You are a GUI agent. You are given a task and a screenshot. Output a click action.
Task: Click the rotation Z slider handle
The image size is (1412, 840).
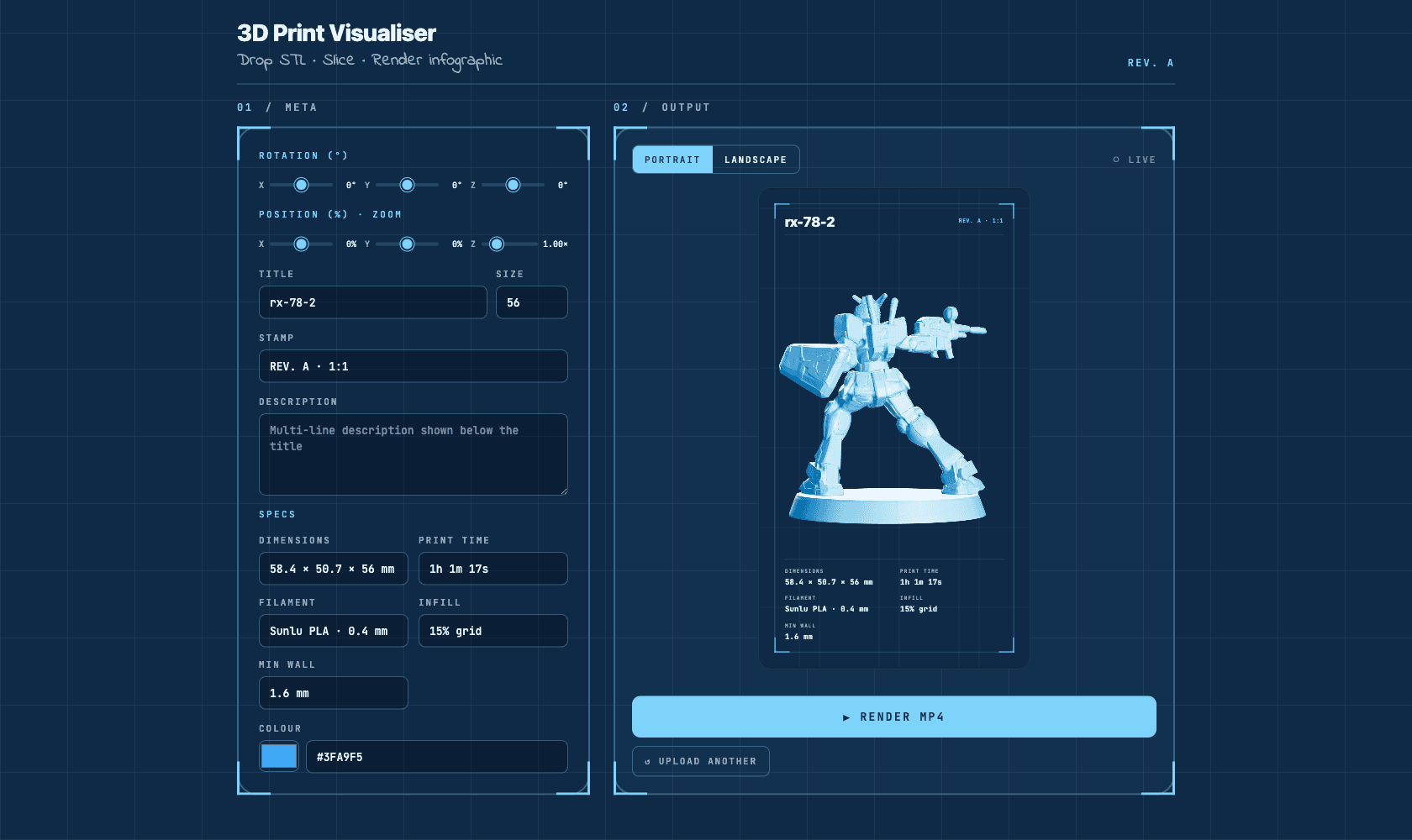513,185
